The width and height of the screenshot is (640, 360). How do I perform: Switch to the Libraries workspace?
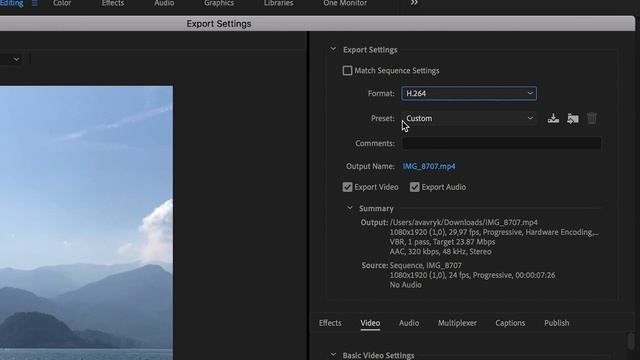coord(278,3)
